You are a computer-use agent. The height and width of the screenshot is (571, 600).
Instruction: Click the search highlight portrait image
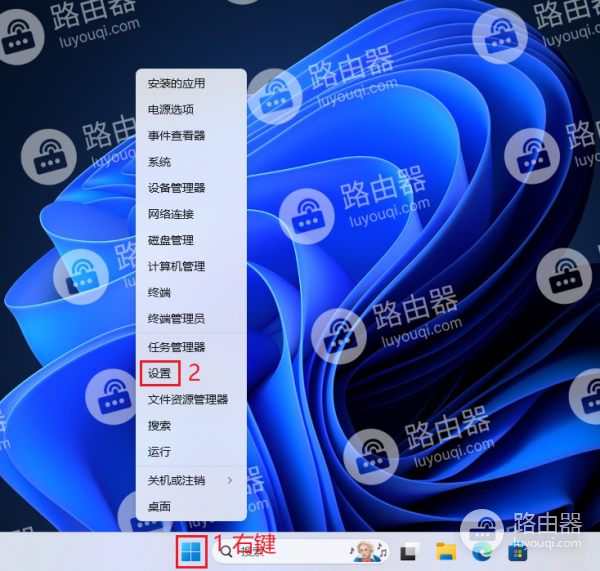click(x=368, y=551)
